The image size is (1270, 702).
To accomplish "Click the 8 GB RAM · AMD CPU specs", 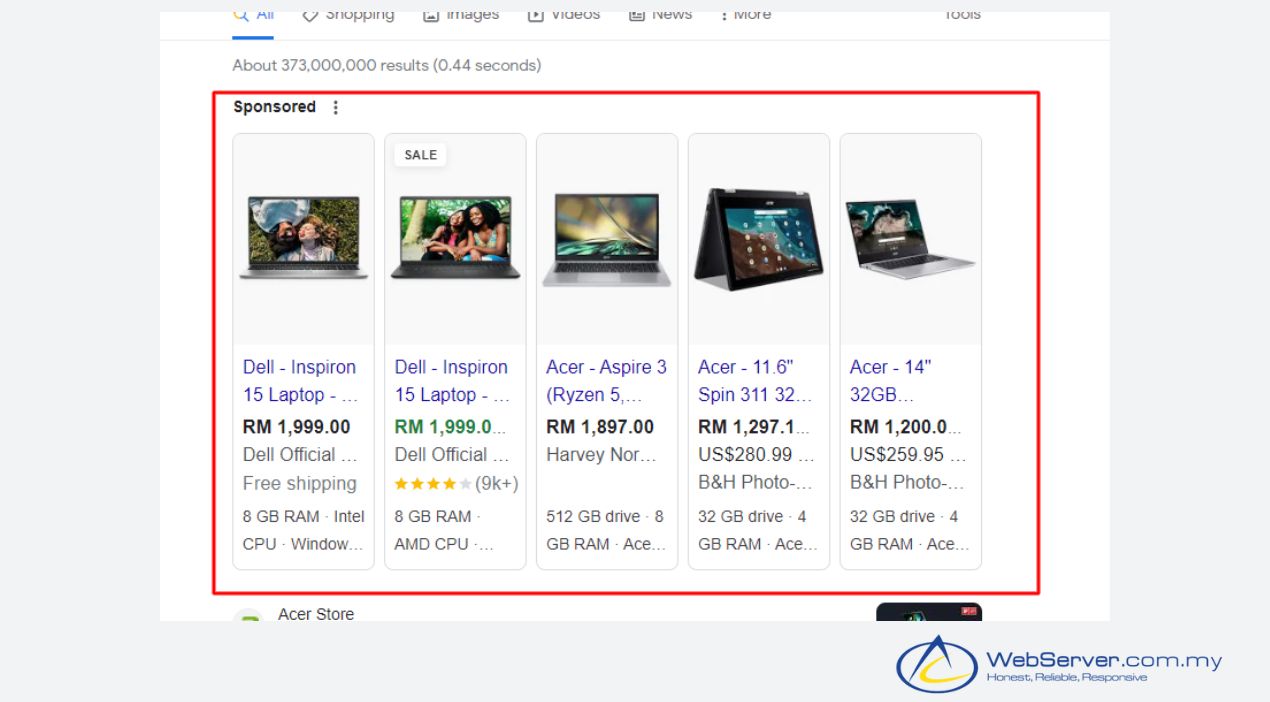I will click(x=444, y=530).
